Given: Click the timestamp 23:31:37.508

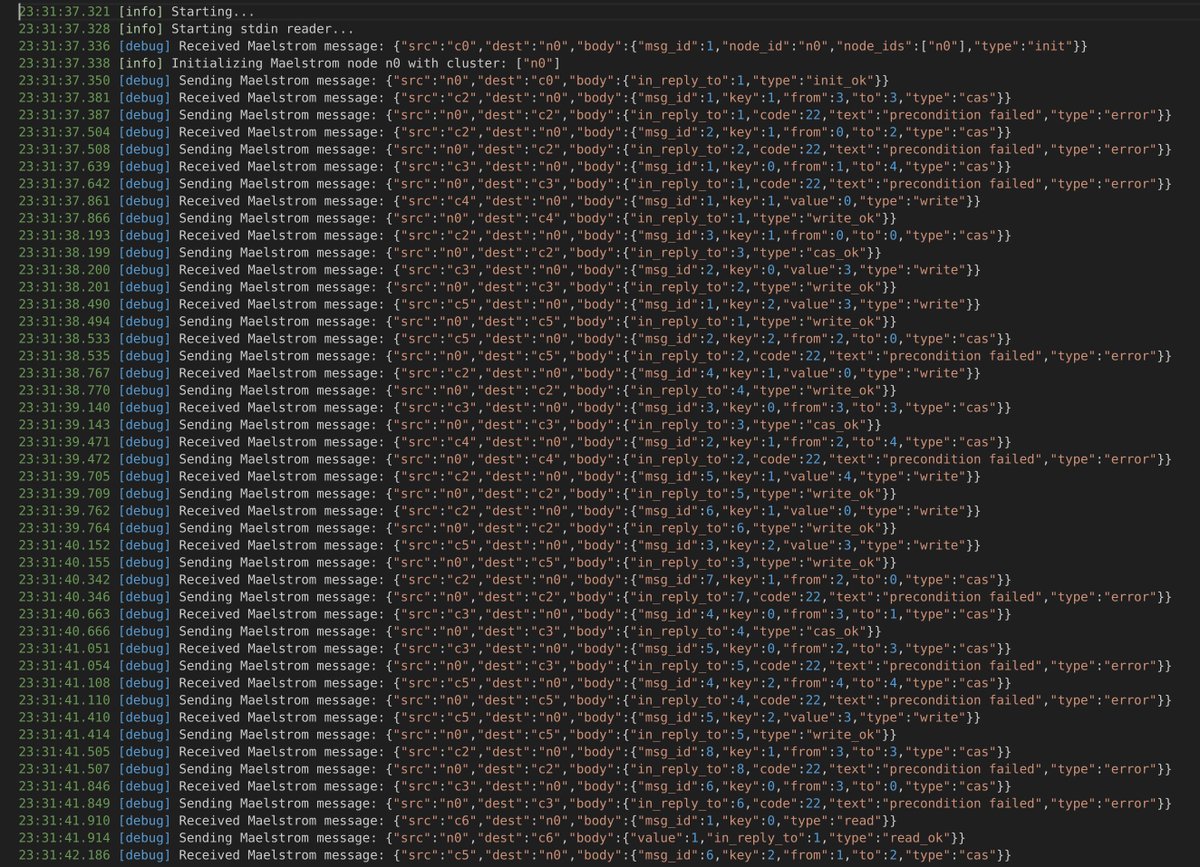Looking at the screenshot, I should coord(65,150).
